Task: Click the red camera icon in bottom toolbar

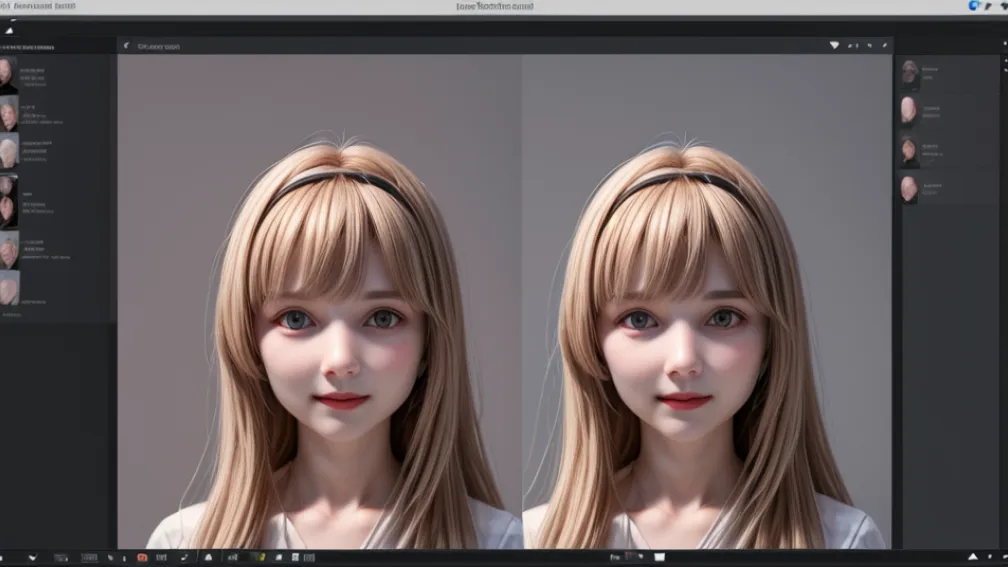Action: pyautogui.click(x=142, y=557)
